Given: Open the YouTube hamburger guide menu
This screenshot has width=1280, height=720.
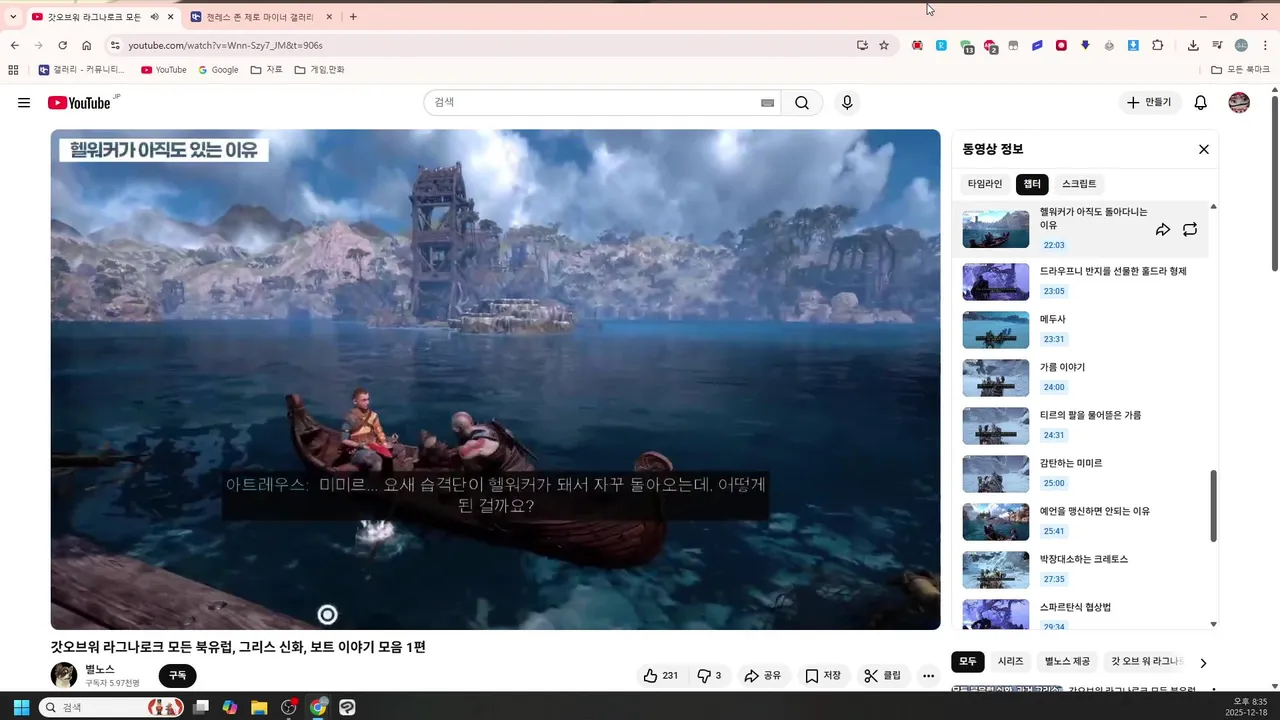Looking at the screenshot, I should [x=24, y=103].
